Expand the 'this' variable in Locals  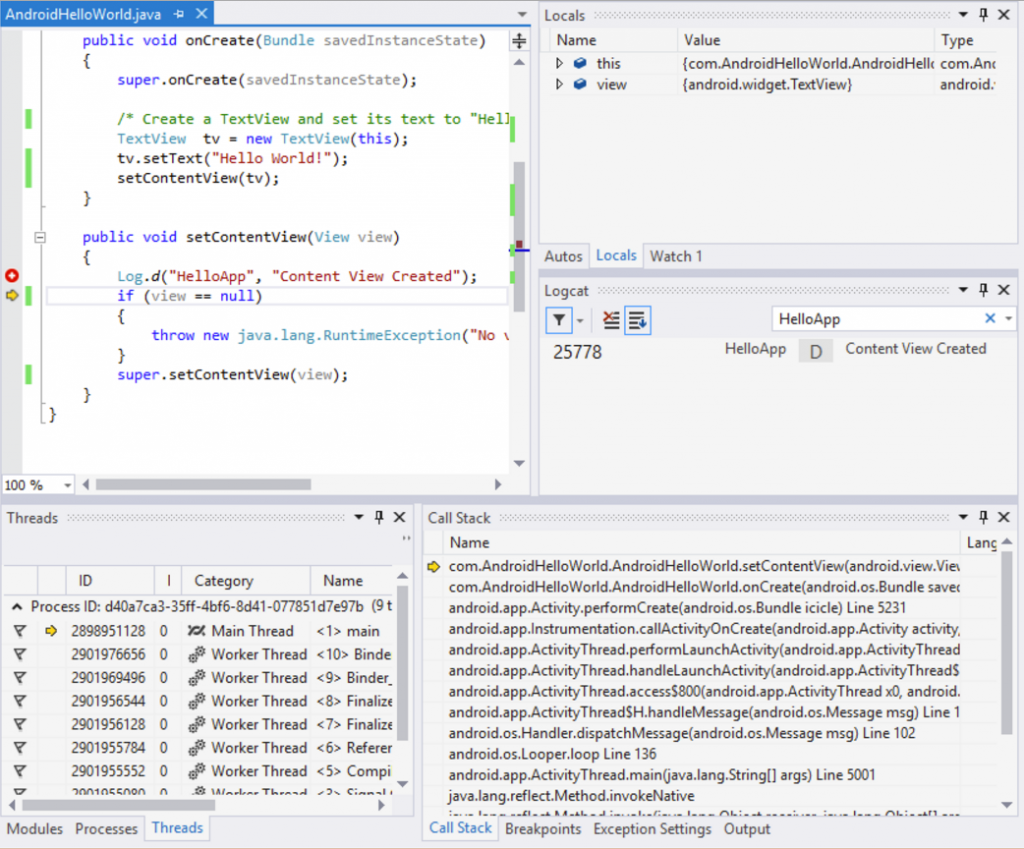557,62
